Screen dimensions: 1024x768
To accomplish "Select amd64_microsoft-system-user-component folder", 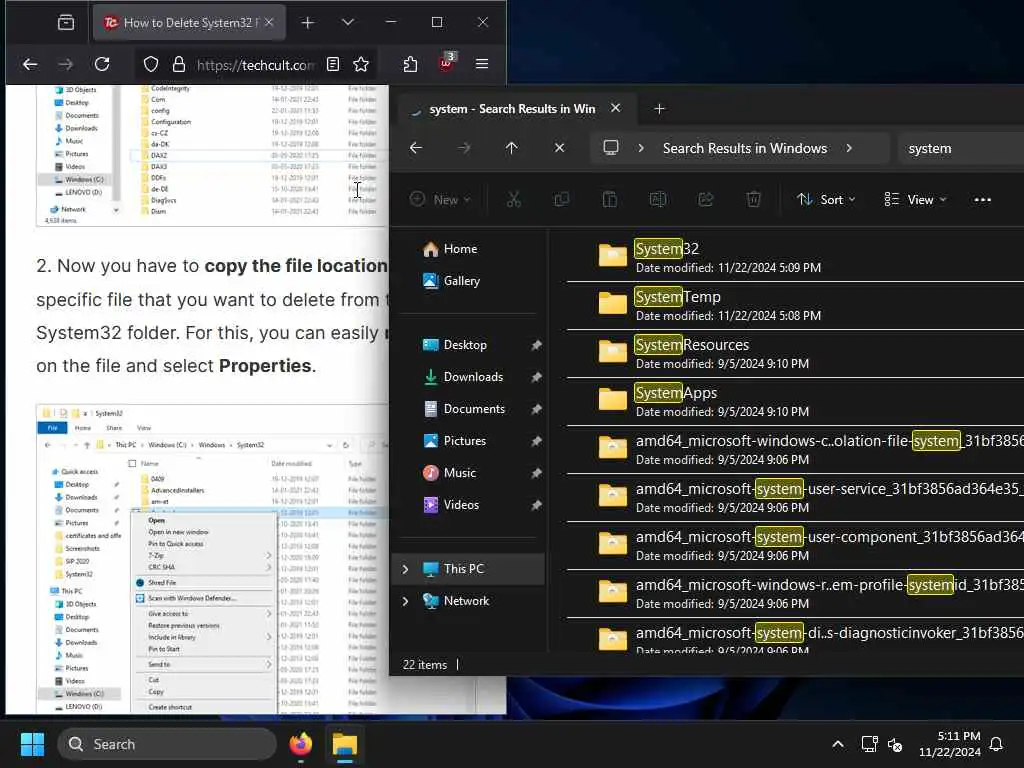I will [x=793, y=545].
